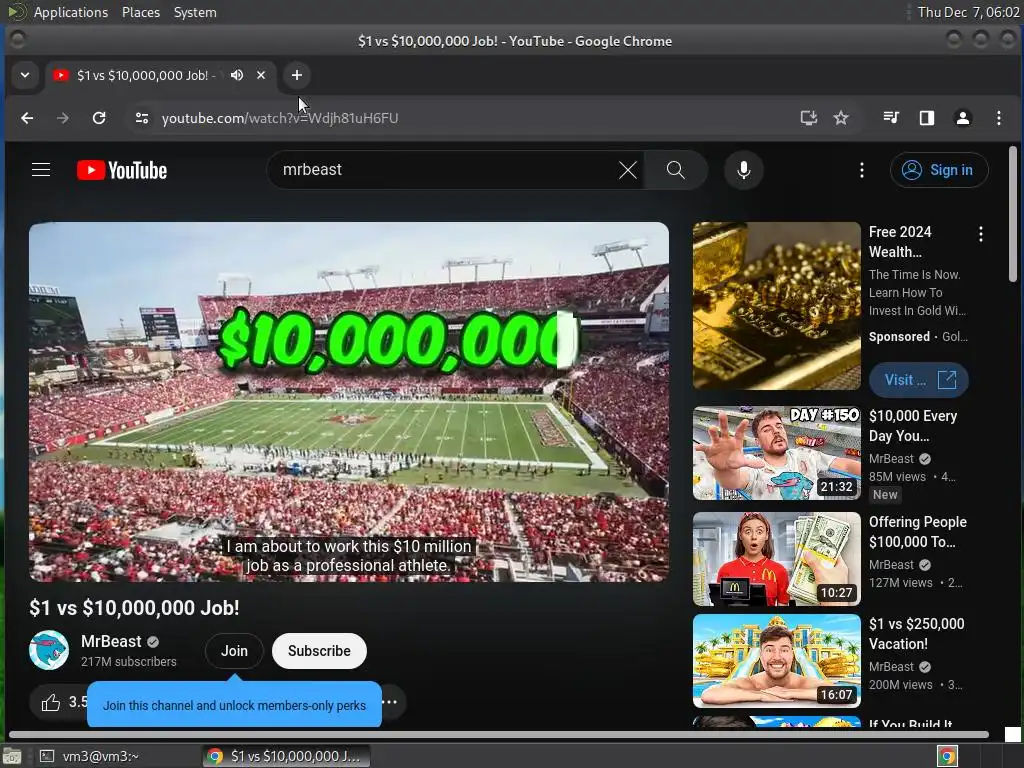The image size is (1024, 768).
Task: Play the $1 vs $250,000 Vacation thumbnail
Action: [776, 661]
